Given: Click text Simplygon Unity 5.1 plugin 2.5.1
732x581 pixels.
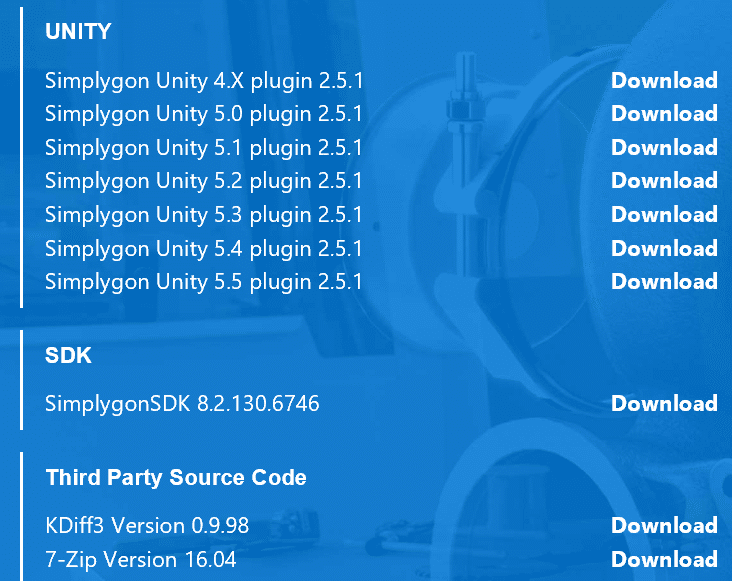Looking at the screenshot, I should tap(204, 148).
